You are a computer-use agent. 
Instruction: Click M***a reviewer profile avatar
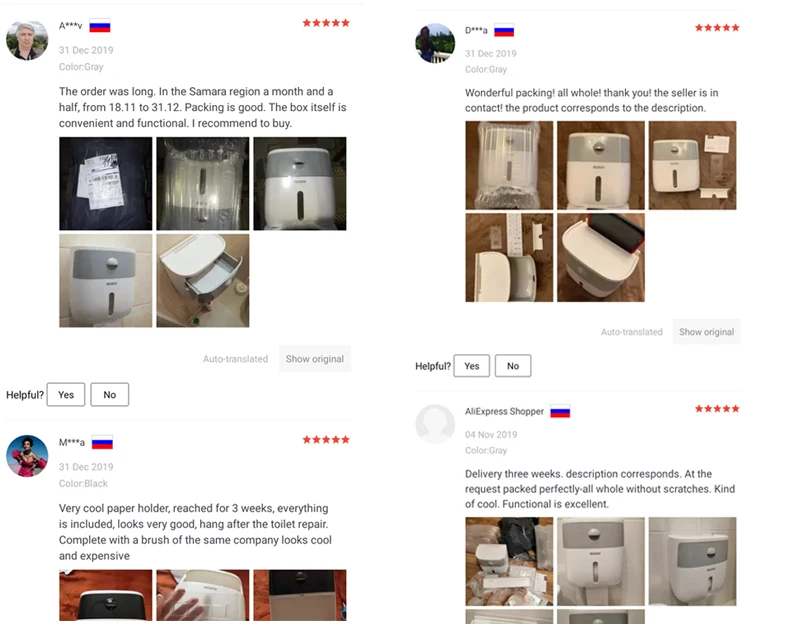(x=27, y=456)
